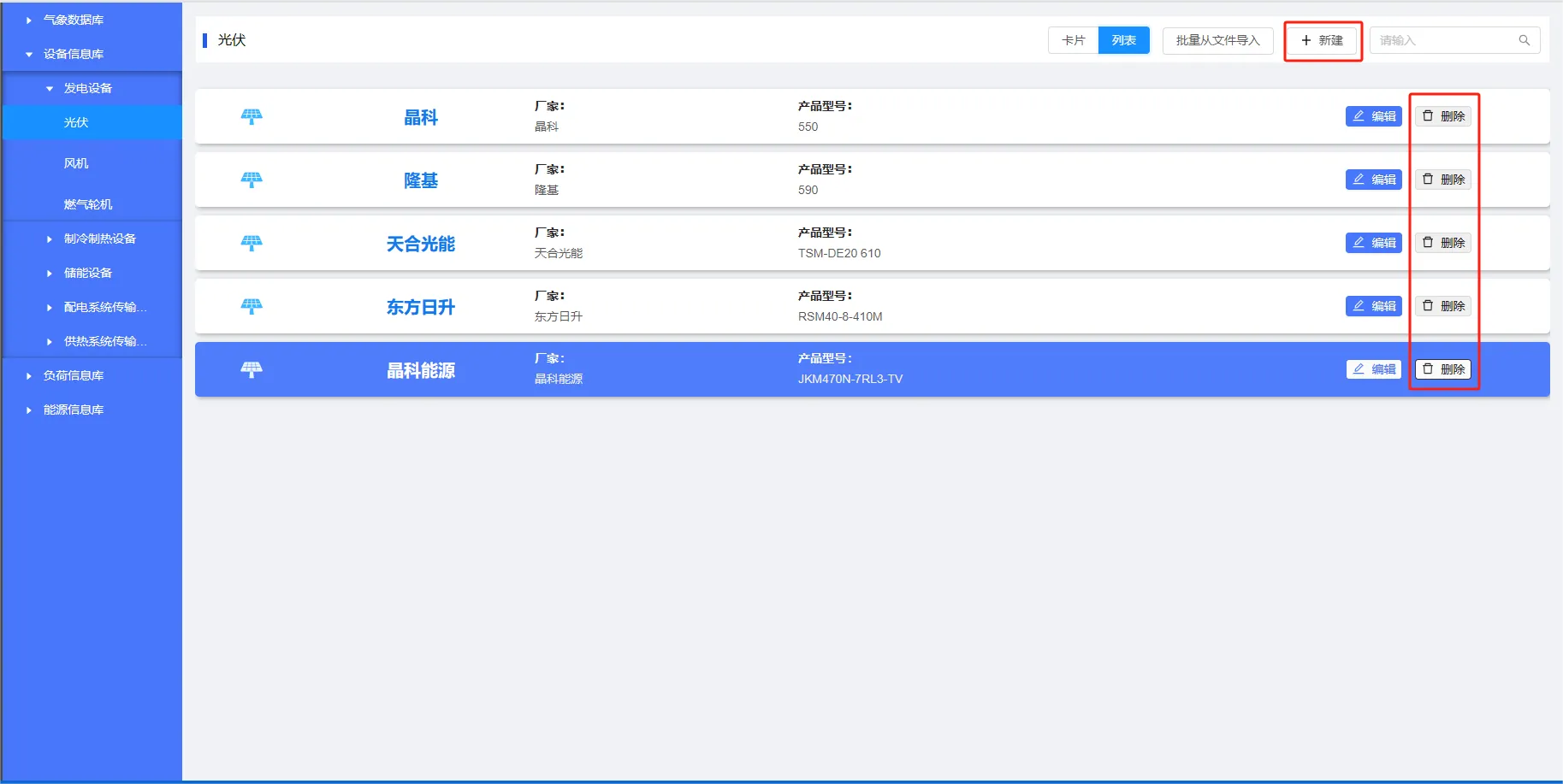Image resolution: width=1563 pixels, height=784 pixels.
Task: Click the solar panel icon in 晶科 row
Action: click(x=252, y=116)
